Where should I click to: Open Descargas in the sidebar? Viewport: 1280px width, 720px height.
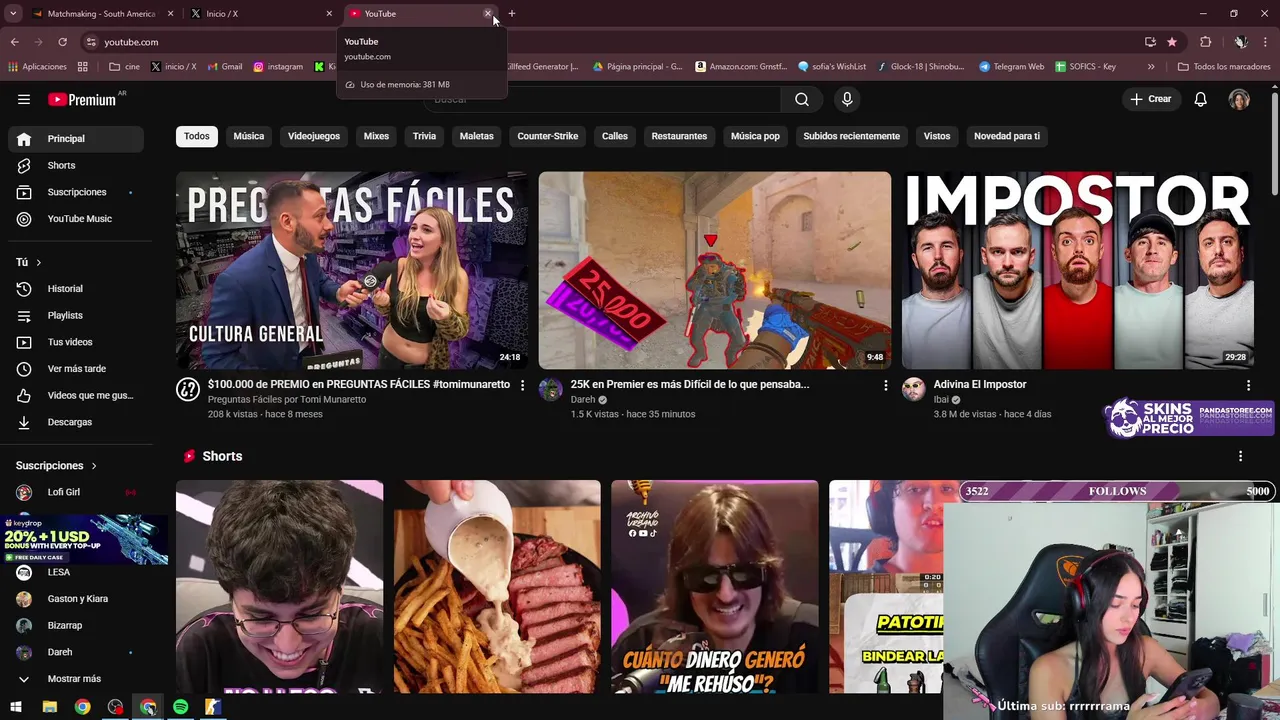click(76, 422)
